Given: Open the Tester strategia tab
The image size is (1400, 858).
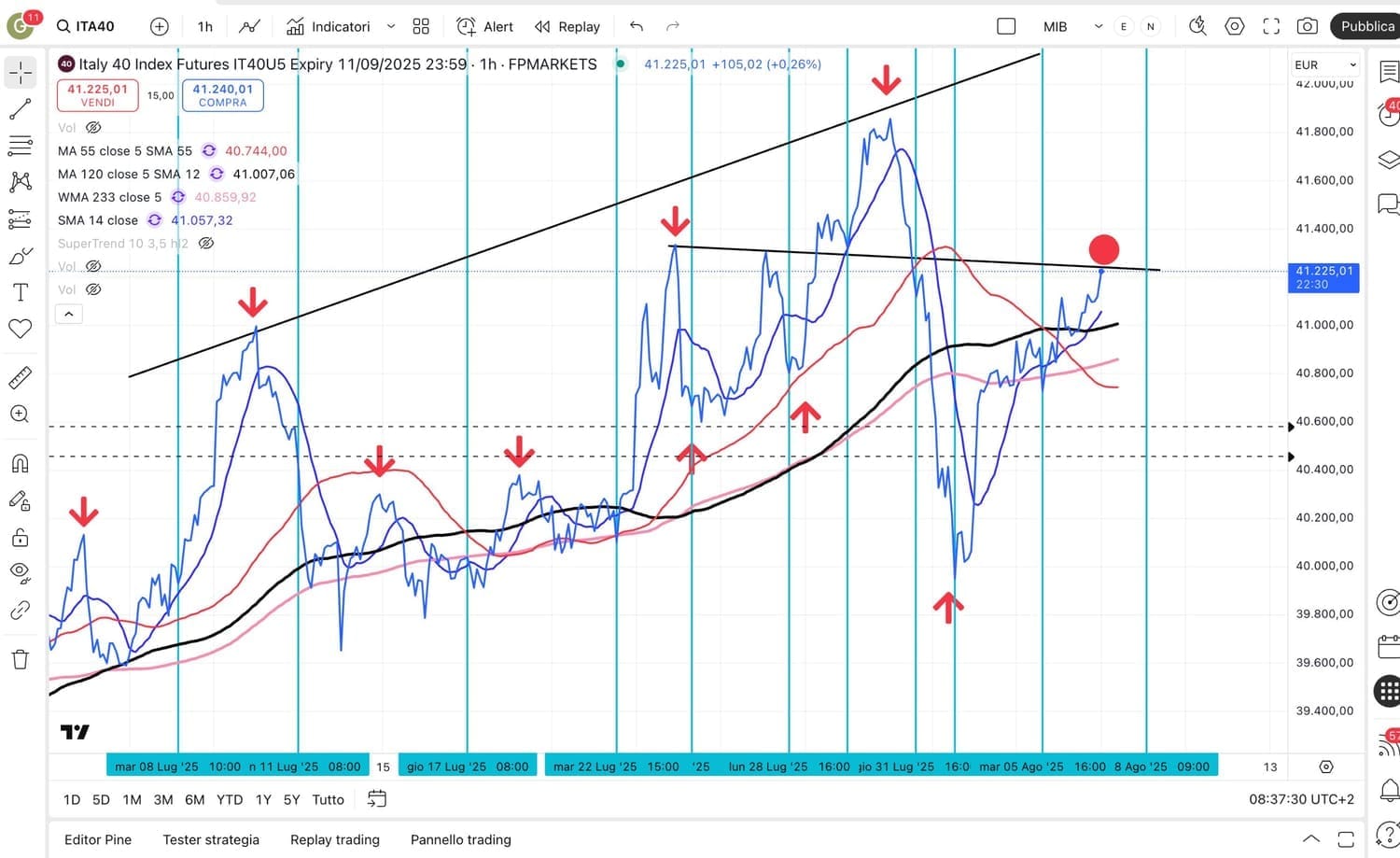Looking at the screenshot, I should click(x=211, y=839).
